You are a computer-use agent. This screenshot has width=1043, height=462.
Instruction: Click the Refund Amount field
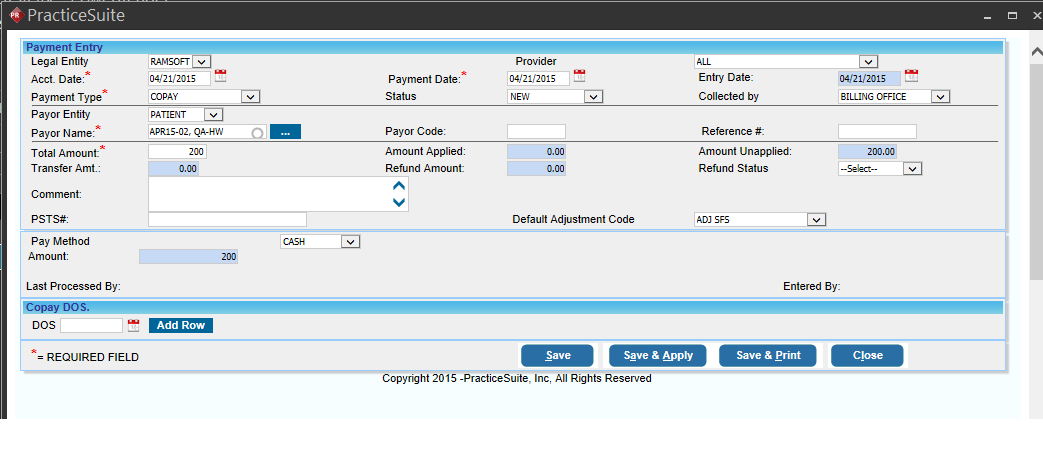[537, 169]
